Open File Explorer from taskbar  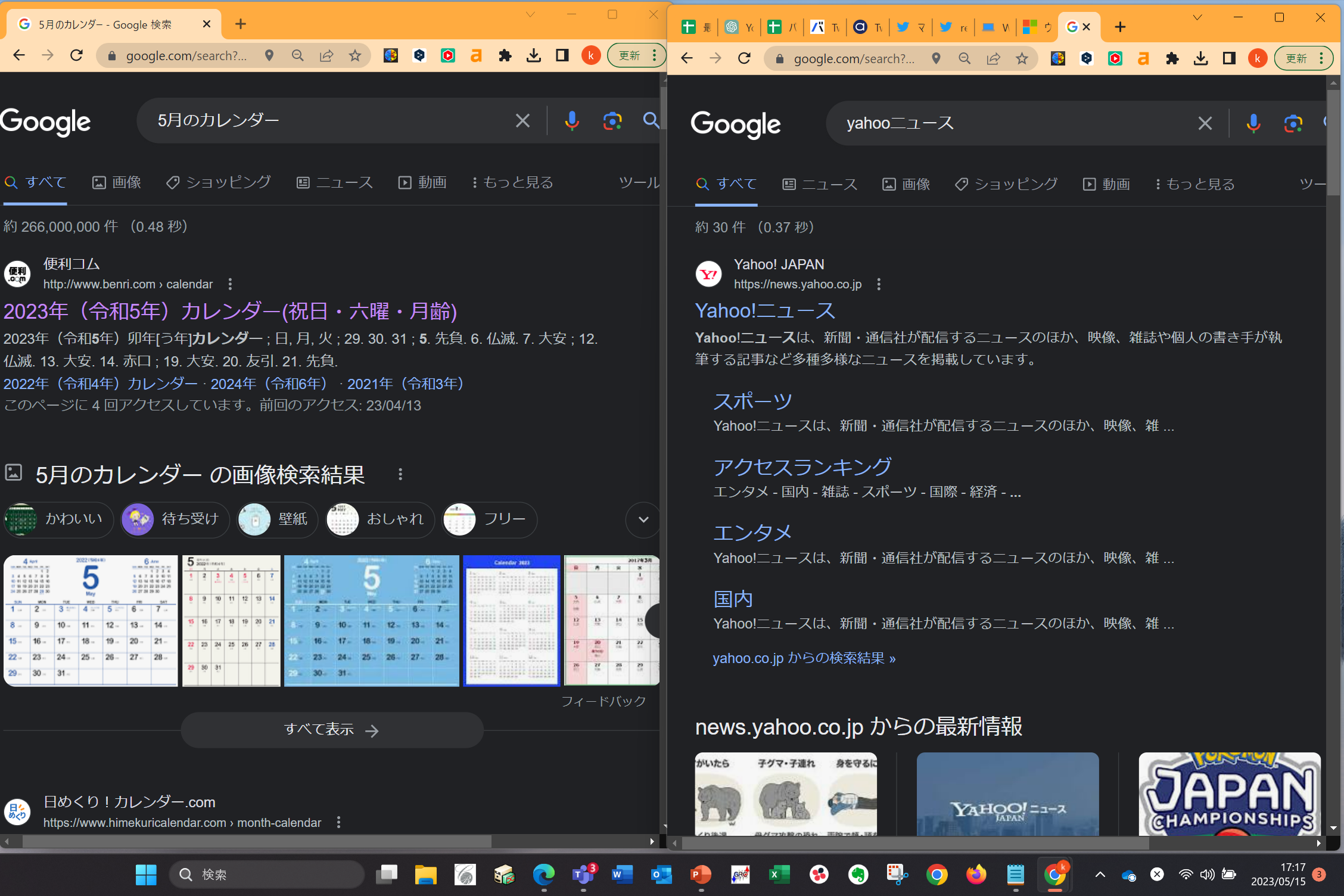point(425,874)
